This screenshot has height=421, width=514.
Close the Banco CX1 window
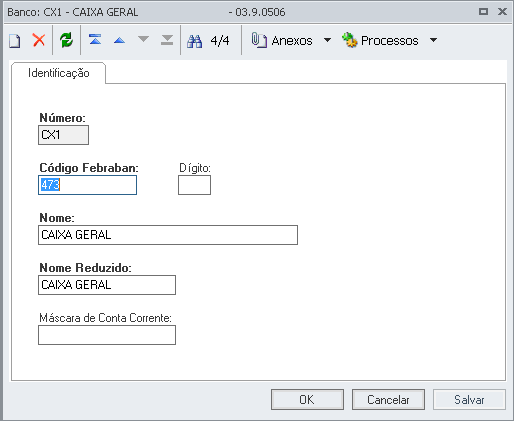coord(502,12)
